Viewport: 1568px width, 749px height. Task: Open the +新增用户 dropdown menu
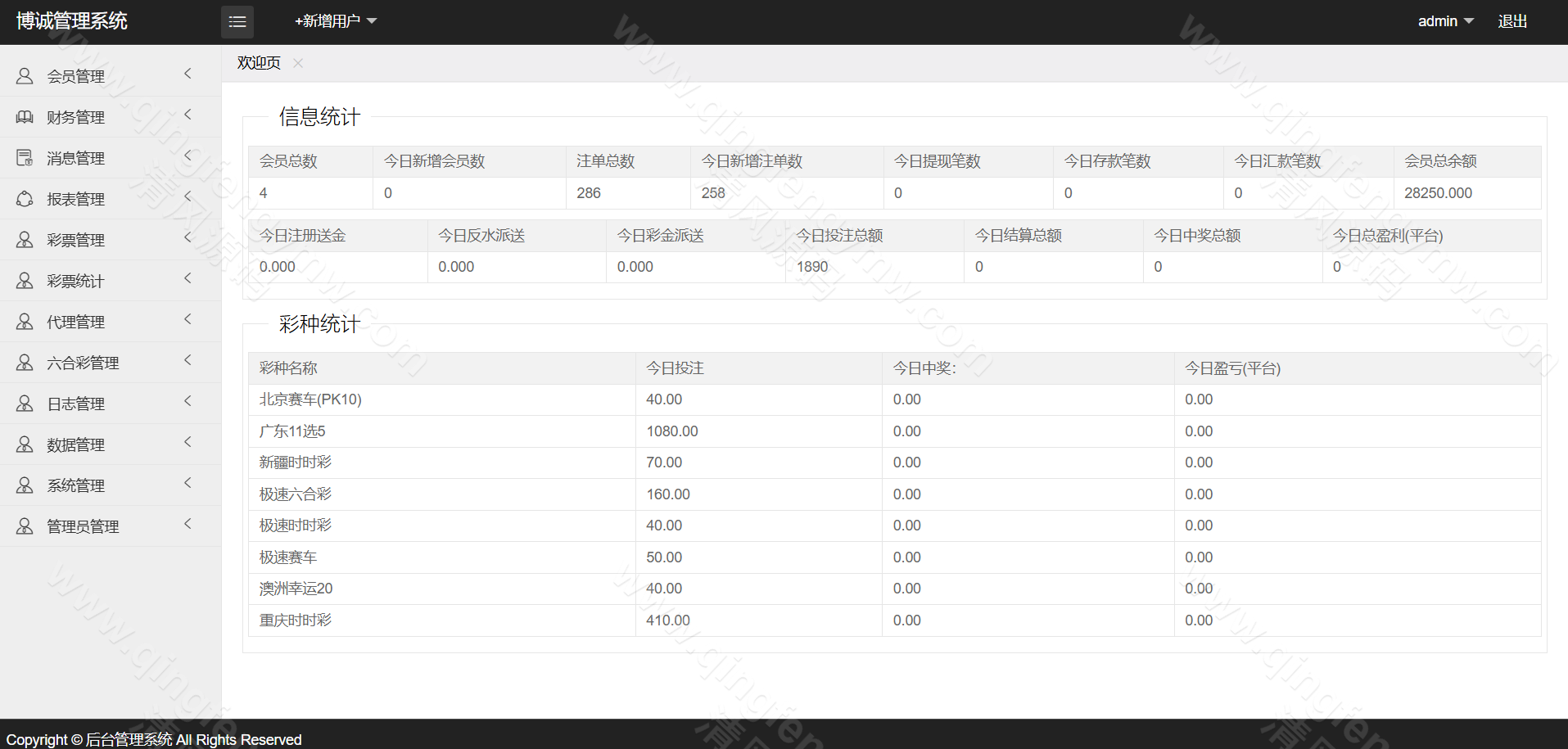click(x=335, y=21)
